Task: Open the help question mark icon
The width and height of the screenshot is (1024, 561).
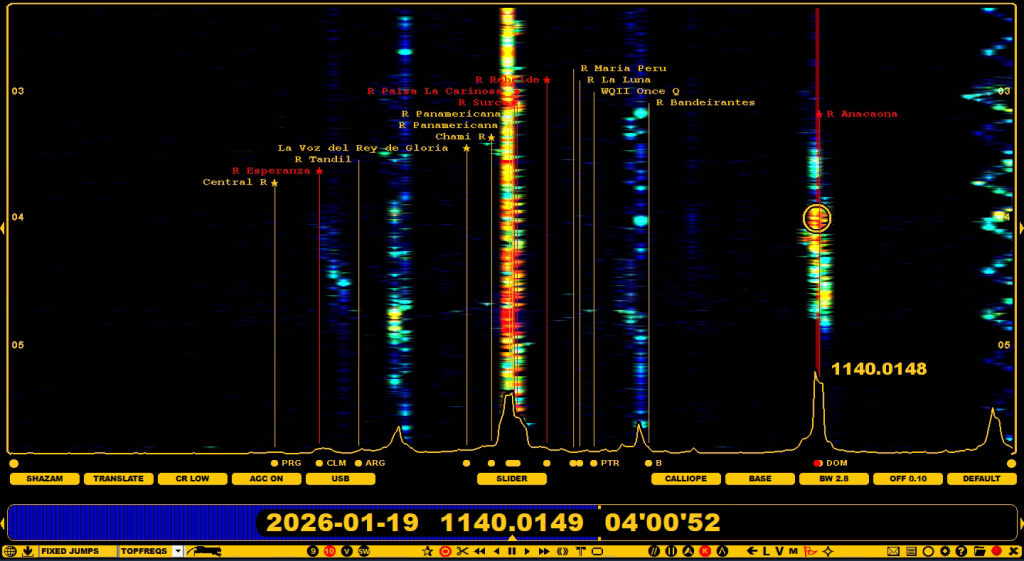Action: 961,551
